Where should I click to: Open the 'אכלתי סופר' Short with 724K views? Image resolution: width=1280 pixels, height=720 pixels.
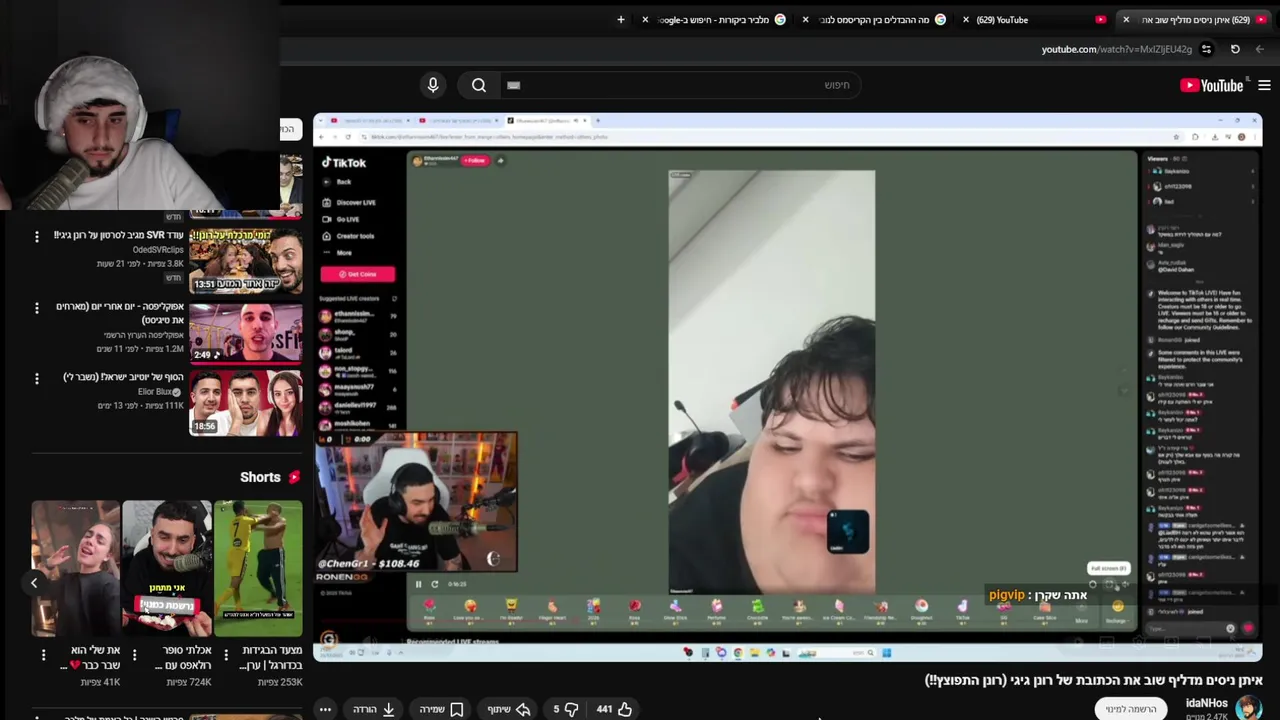166,568
